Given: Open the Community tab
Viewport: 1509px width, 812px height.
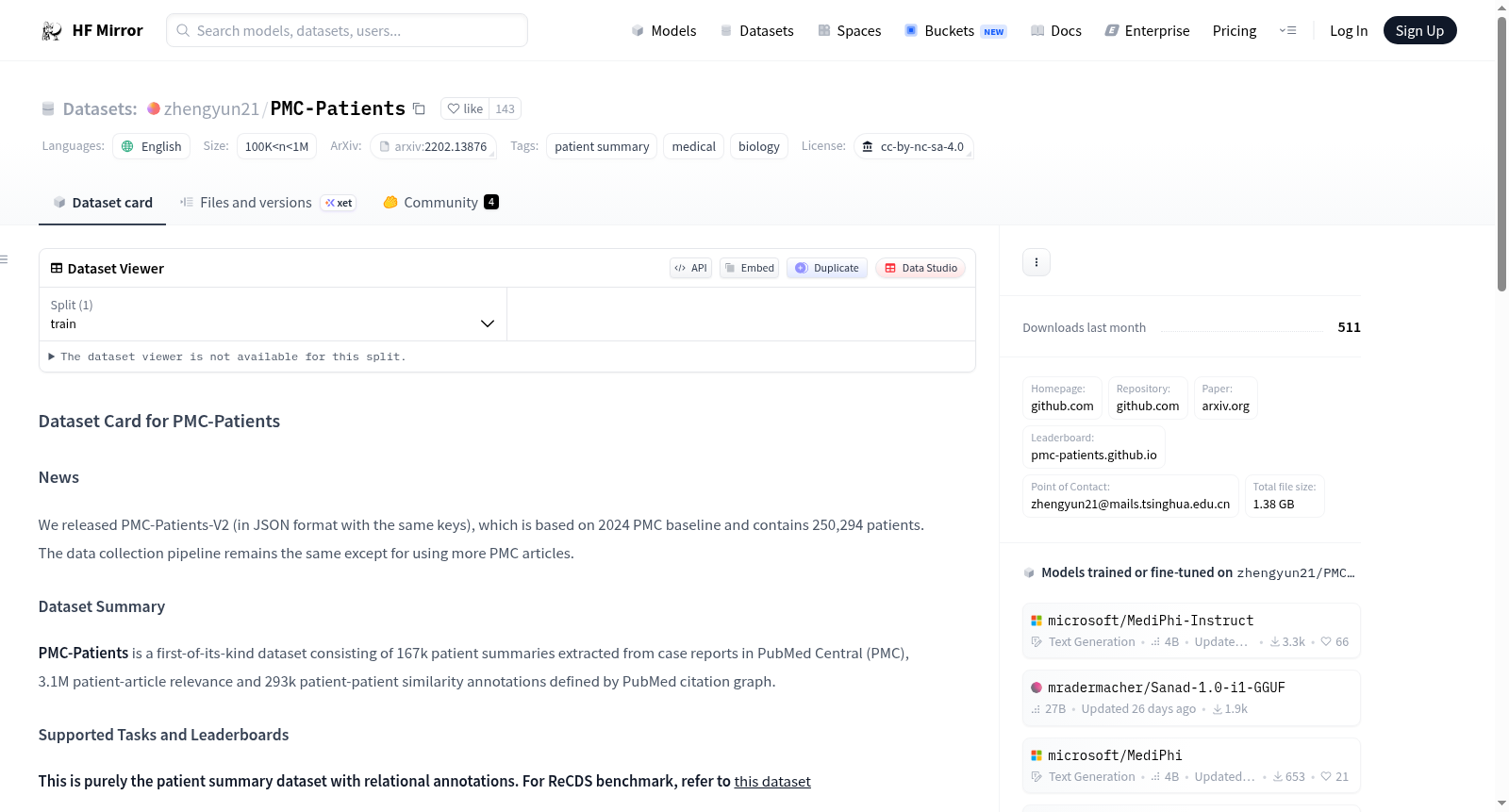Looking at the screenshot, I should click(x=440, y=203).
